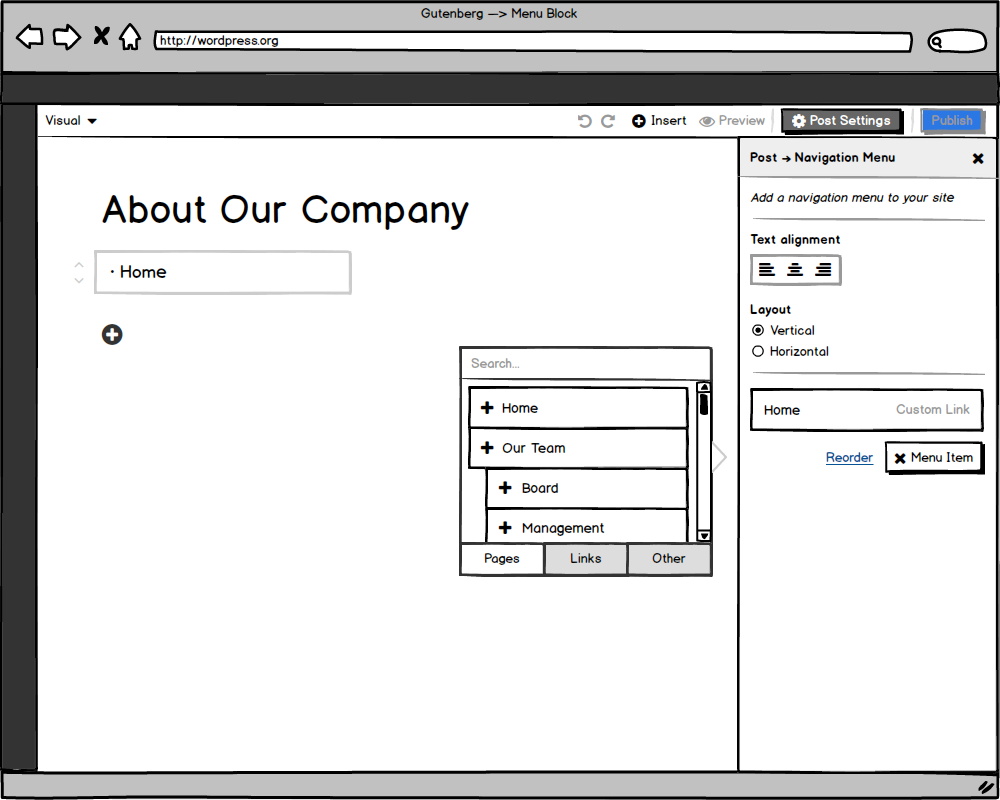Select the Vertical layout option
1000x800 pixels.
758,330
